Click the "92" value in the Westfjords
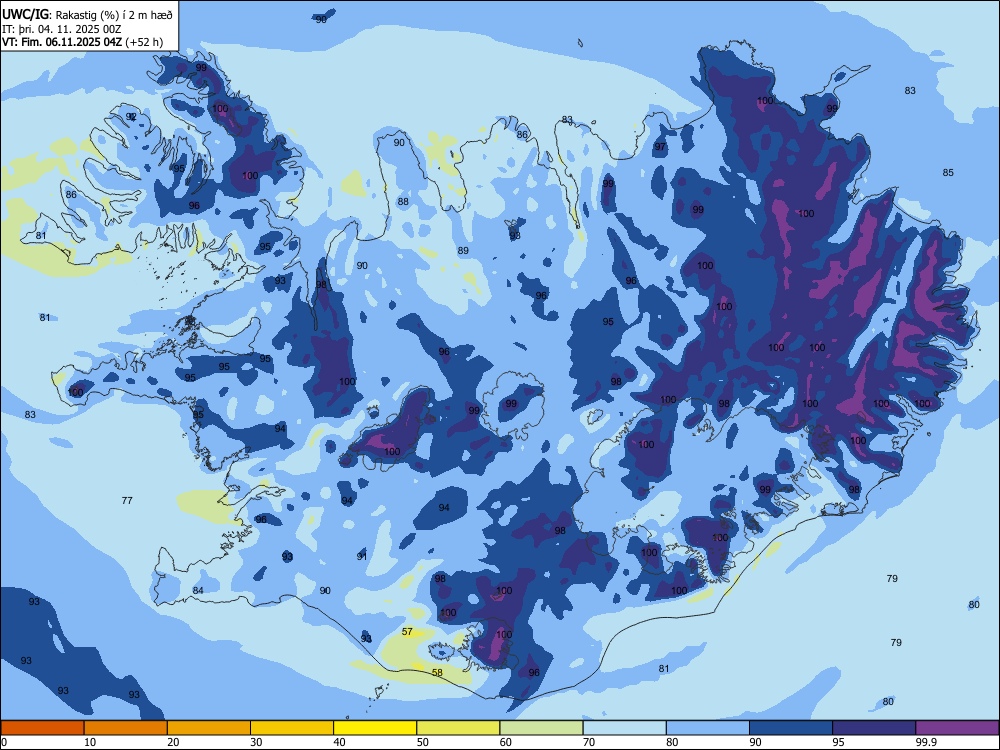Image resolution: width=1000 pixels, height=750 pixels. click(131, 117)
